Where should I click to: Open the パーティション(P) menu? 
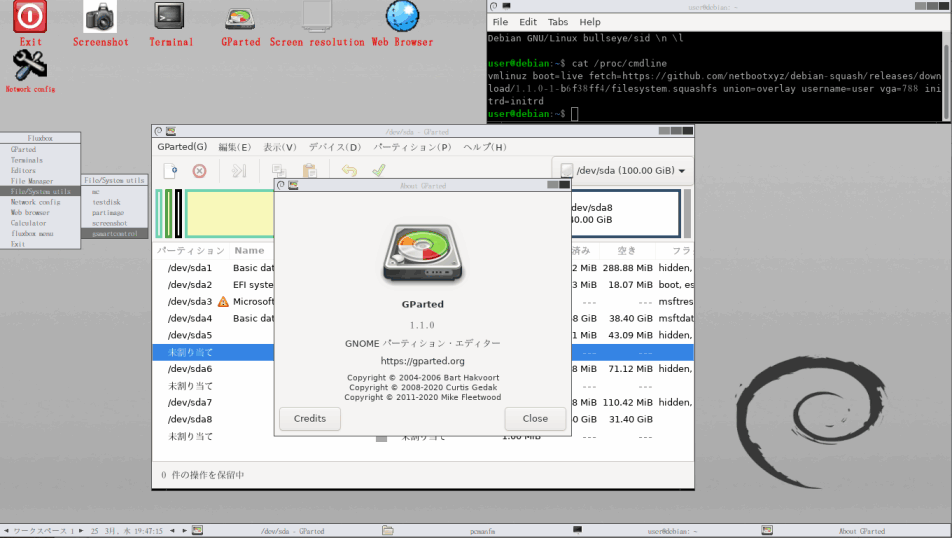coord(412,147)
